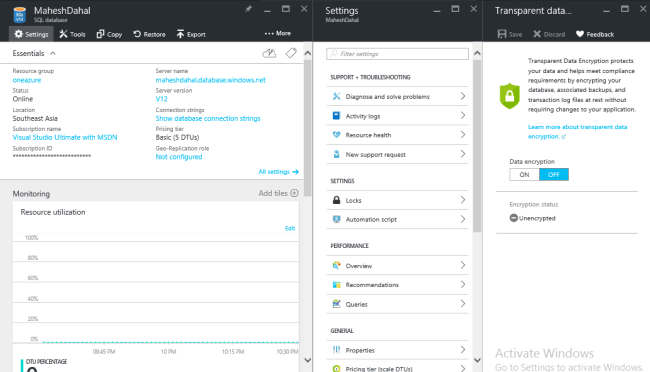Click the Restore toolbar button

(149, 34)
